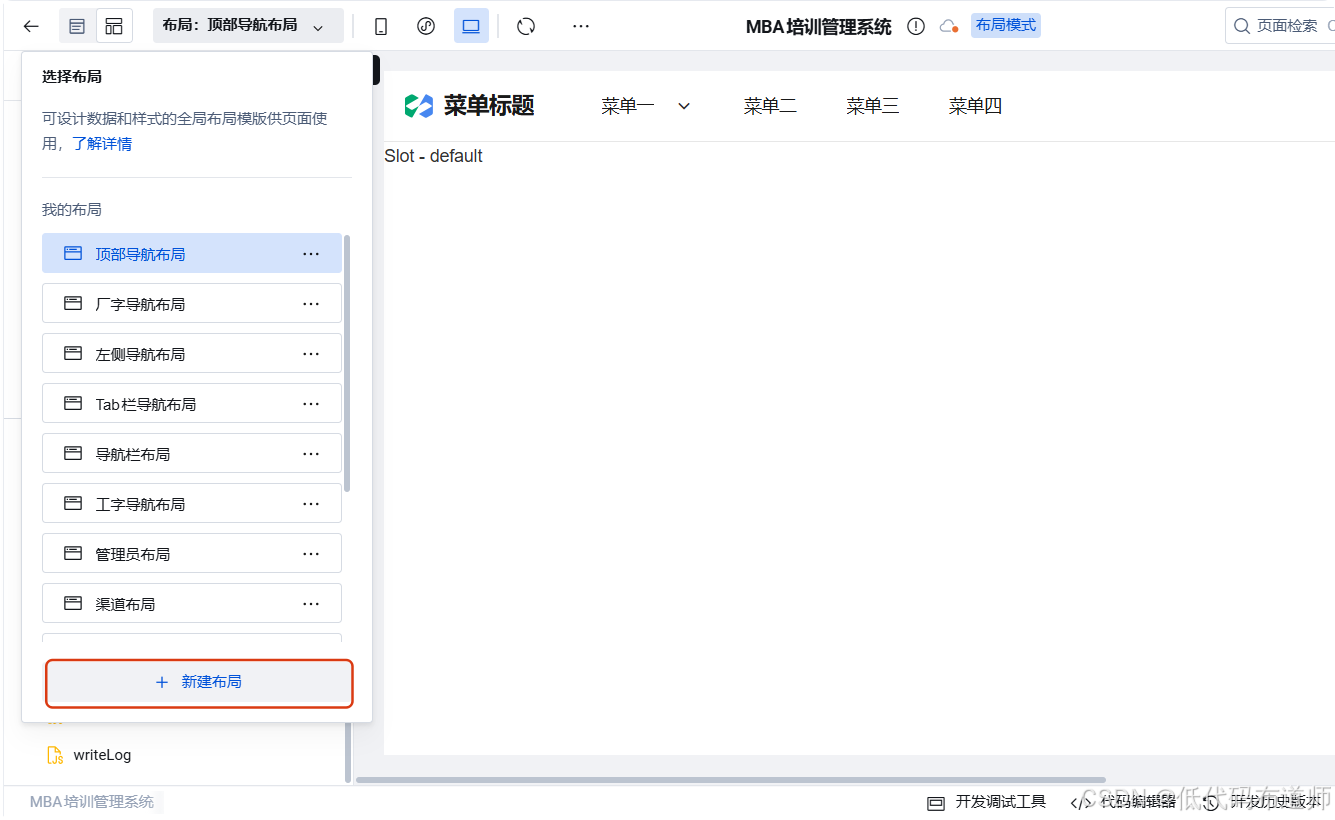Focus the 页面检索 search field
Screen dimensions: 1335x820
pos(1280,26)
